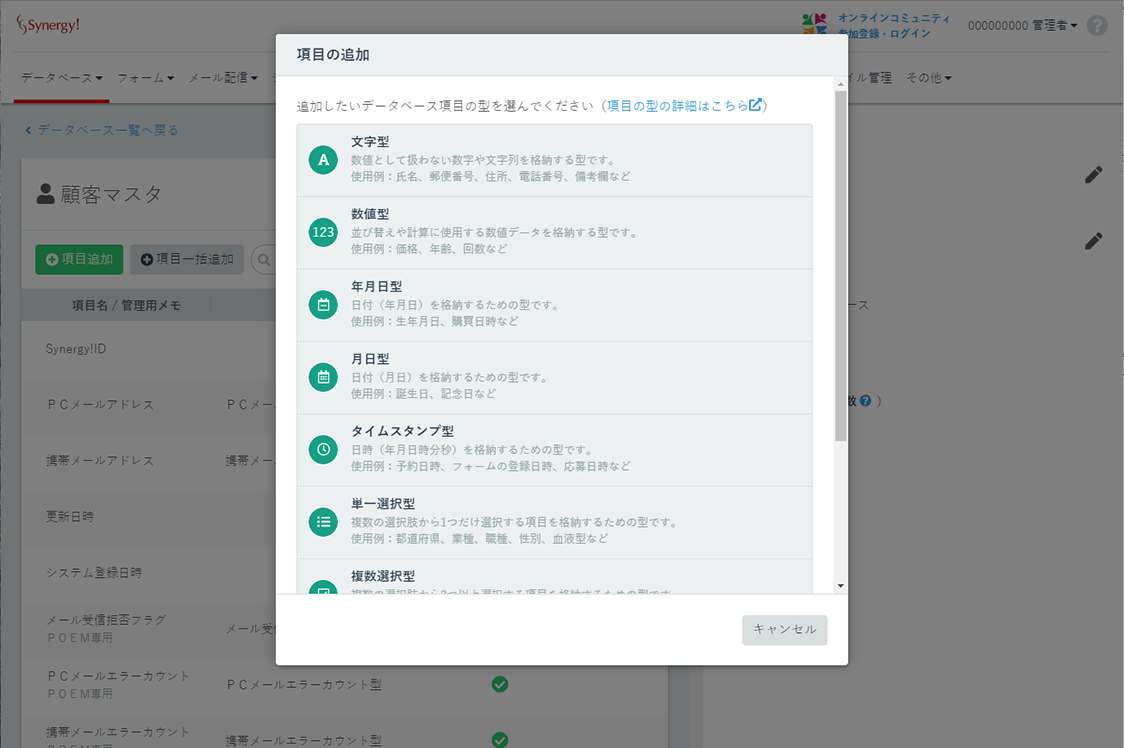Click the green 項目追加 button
The image size is (1124, 748).
(x=79, y=259)
